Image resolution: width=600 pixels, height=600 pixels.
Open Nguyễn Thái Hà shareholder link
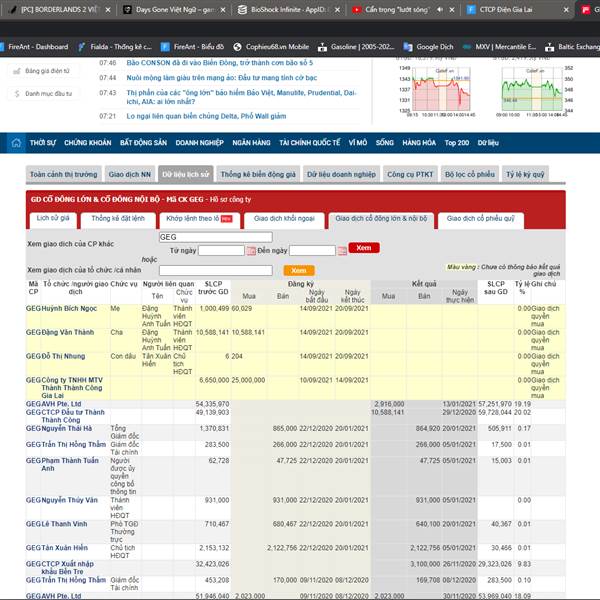point(67,429)
